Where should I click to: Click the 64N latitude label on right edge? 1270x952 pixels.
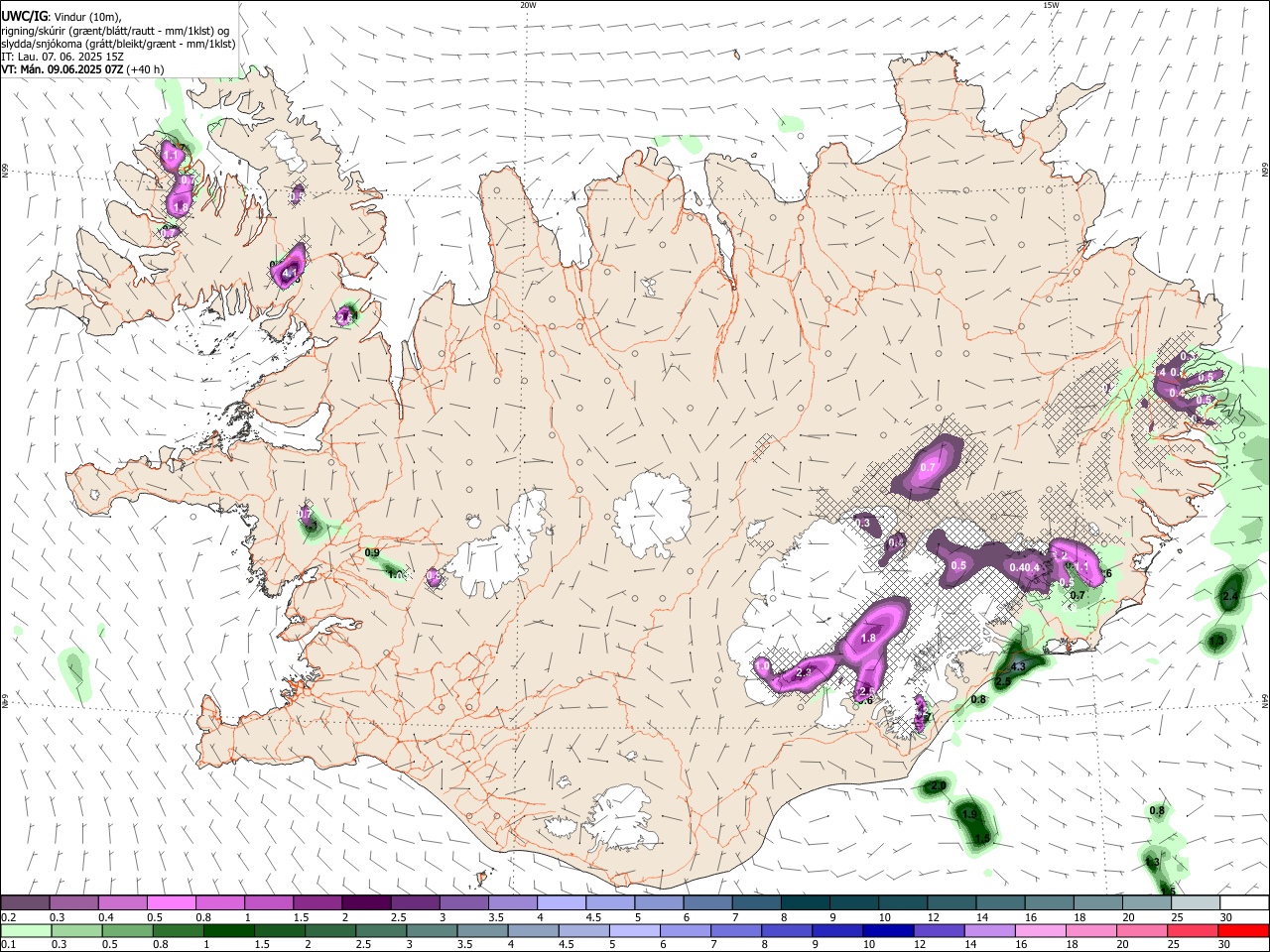(1265, 700)
